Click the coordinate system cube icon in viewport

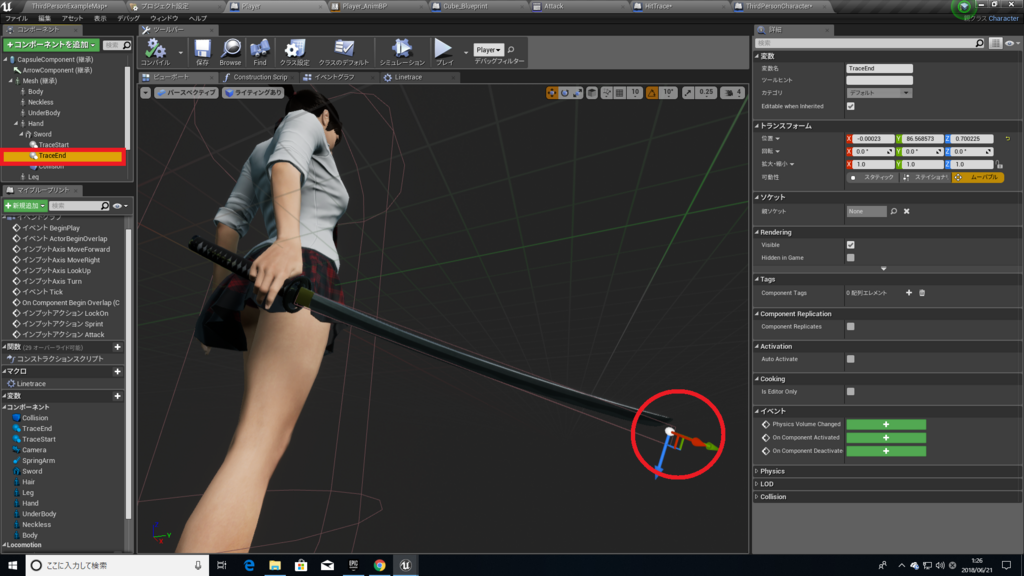click(592, 93)
